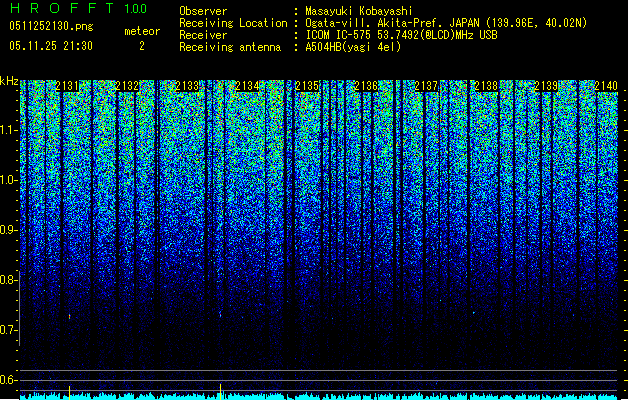Click the meteor echo dot before 2134
The height and width of the screenshot is (400, 629).
coord(220,315)
